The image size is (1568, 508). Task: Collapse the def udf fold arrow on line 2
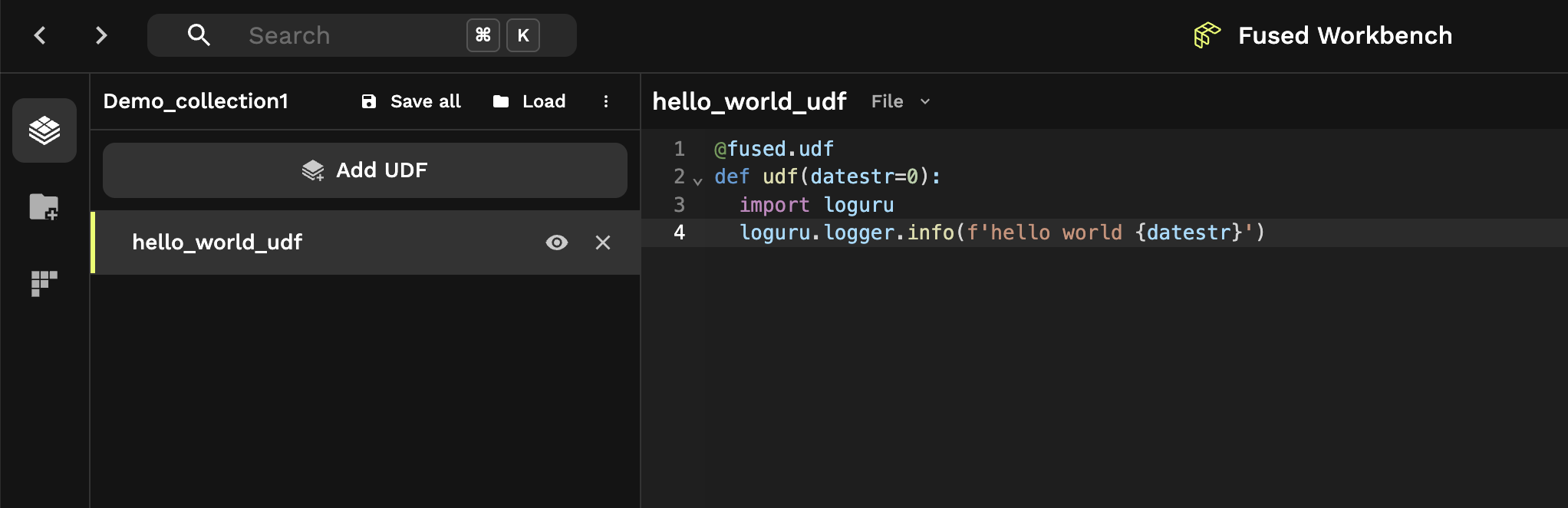pos(697,181)
